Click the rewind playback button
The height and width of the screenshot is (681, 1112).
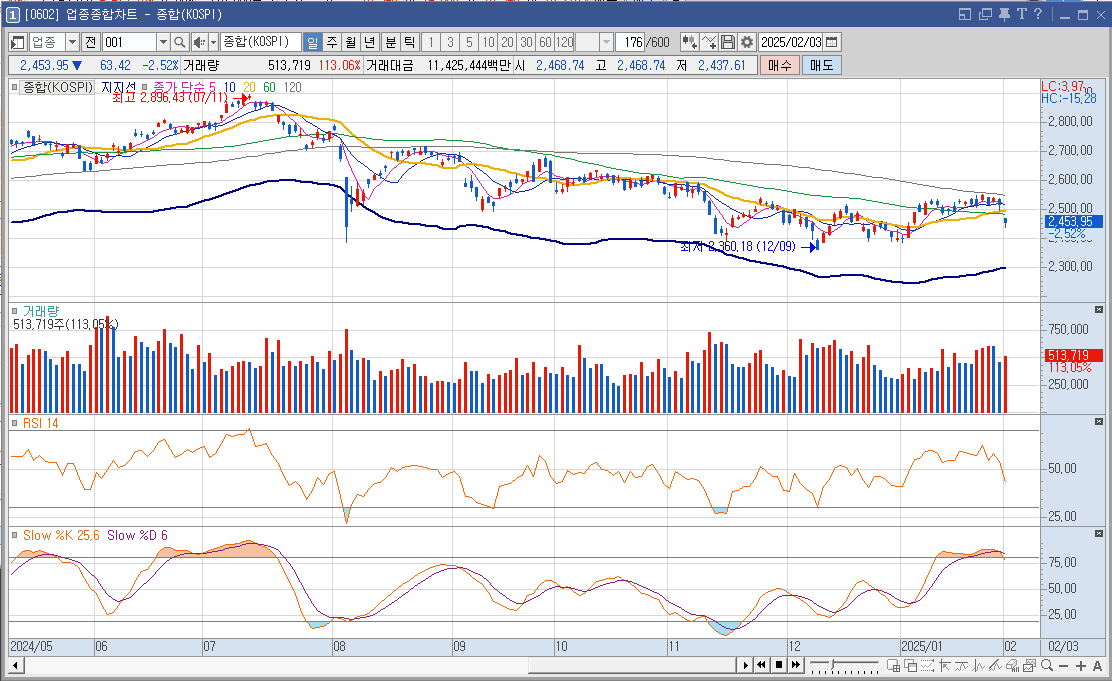(761, 665)
